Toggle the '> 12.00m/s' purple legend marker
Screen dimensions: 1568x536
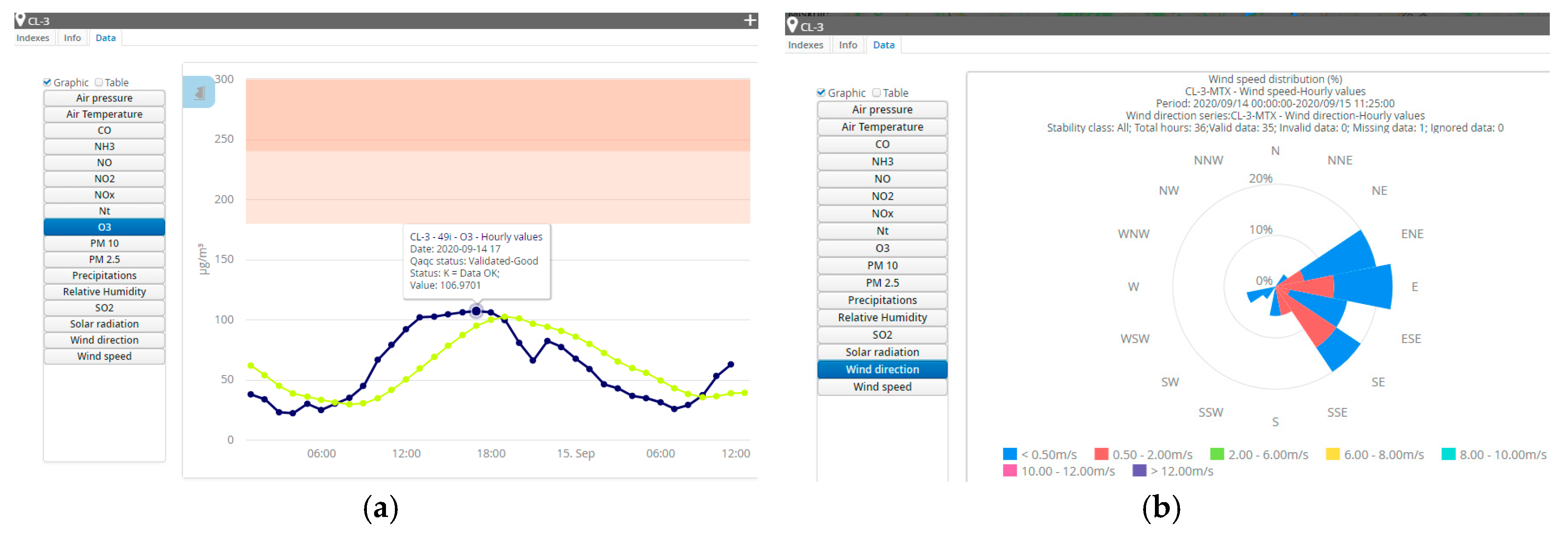coord(1139,471)
